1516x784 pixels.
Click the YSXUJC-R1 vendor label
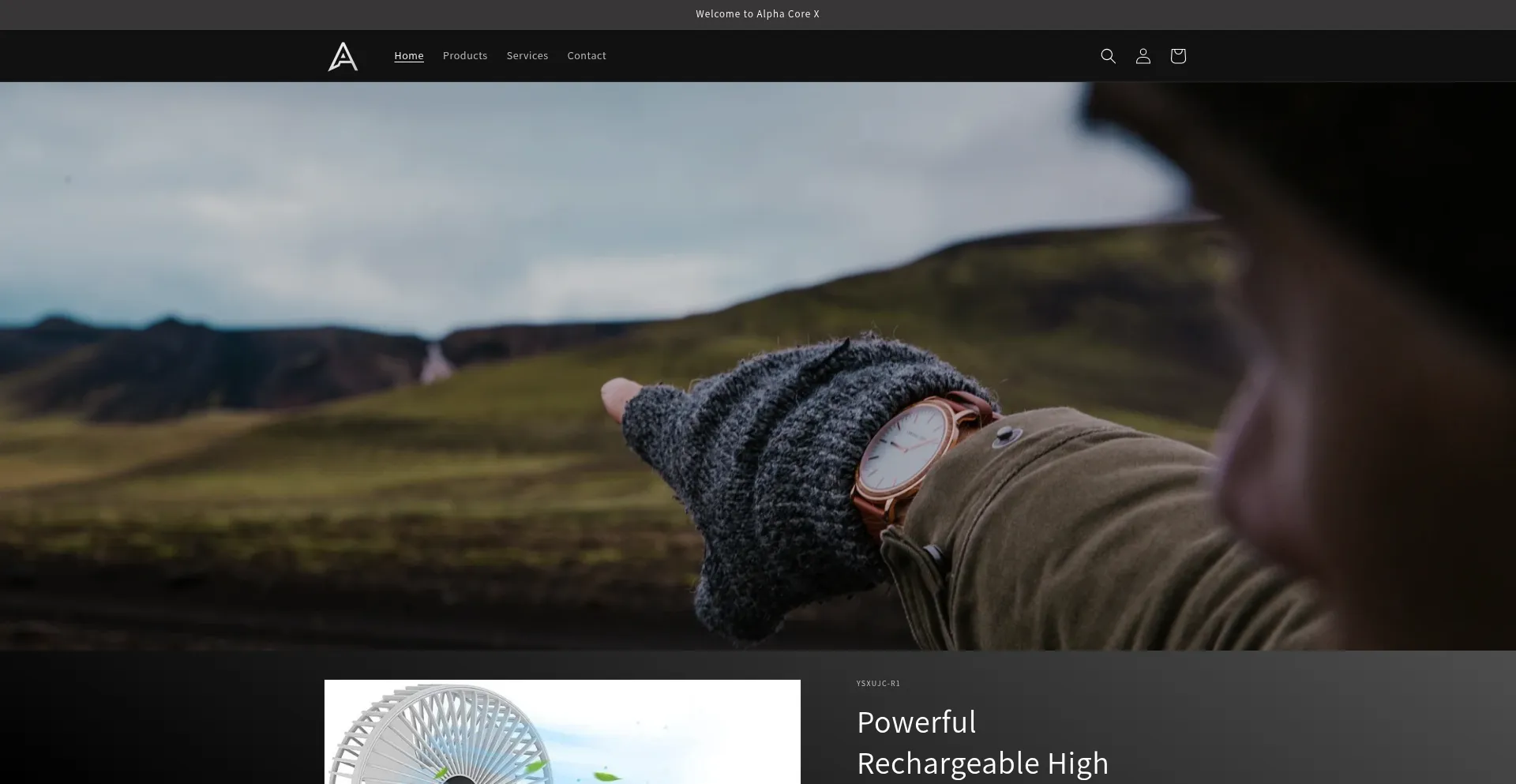coord(878,684)
